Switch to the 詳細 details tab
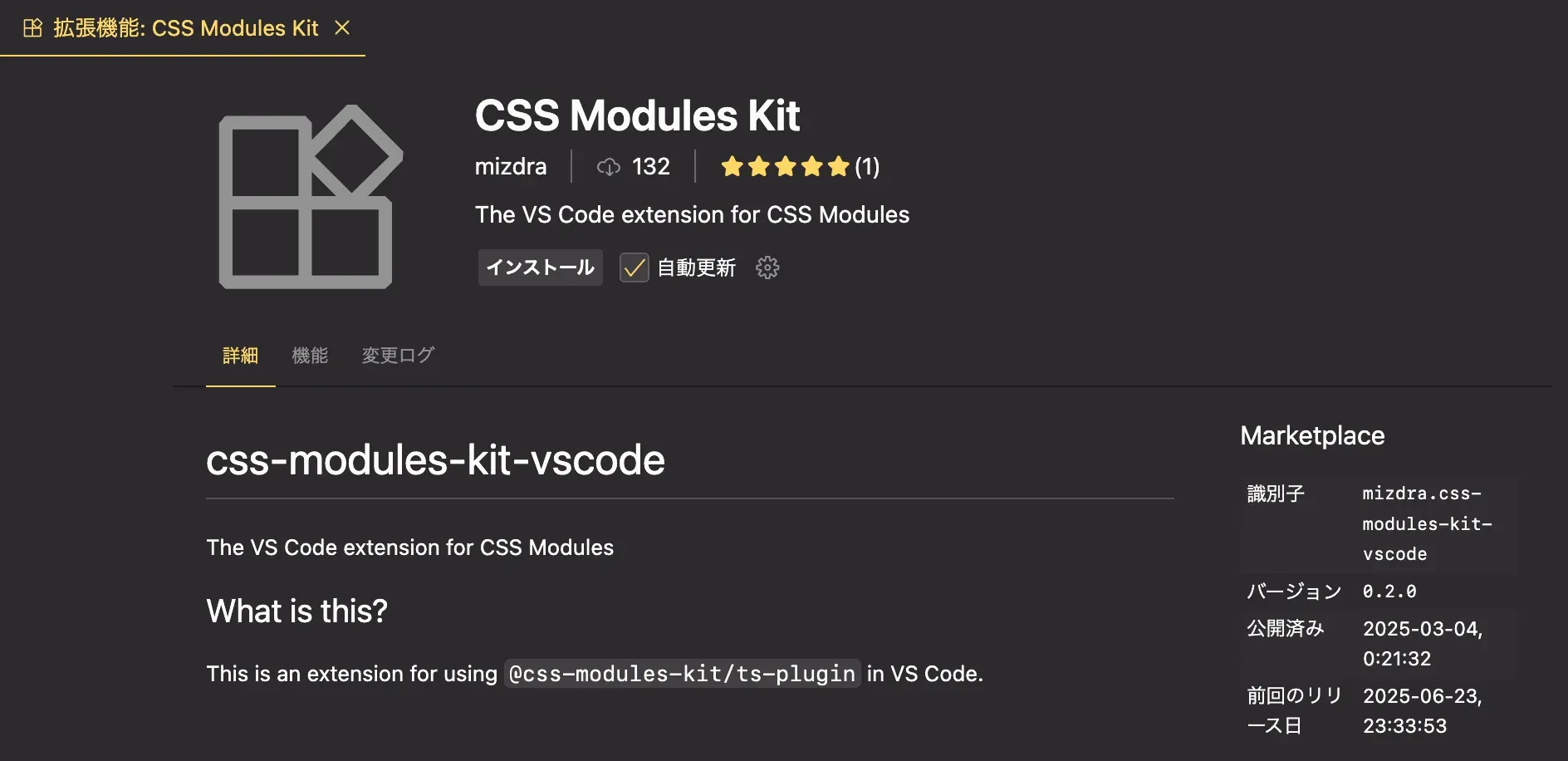Image resolution: width=1568 pixels, height=761 pixels. click(240, 356)
